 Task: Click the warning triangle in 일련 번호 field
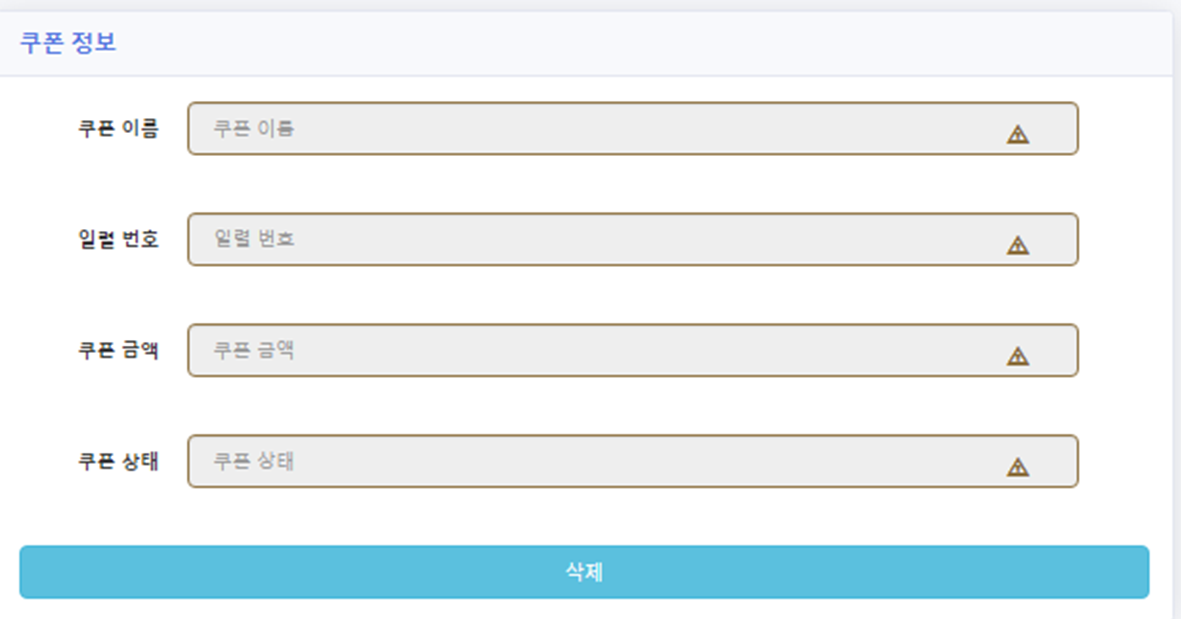click(1018, 245)
